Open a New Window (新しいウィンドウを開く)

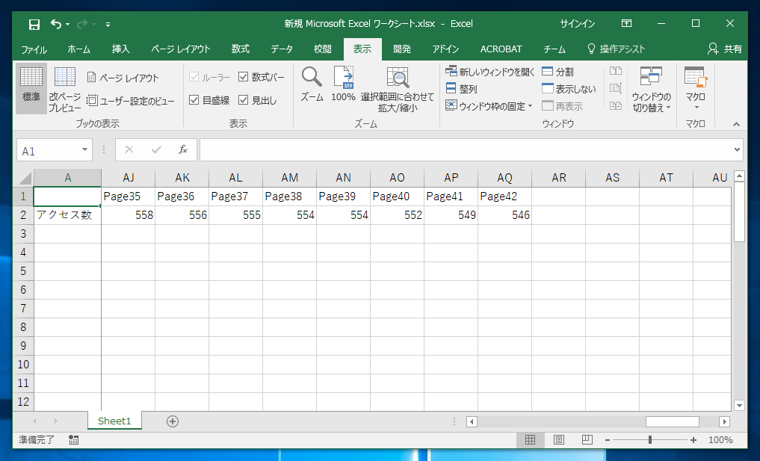pos(490,72)
